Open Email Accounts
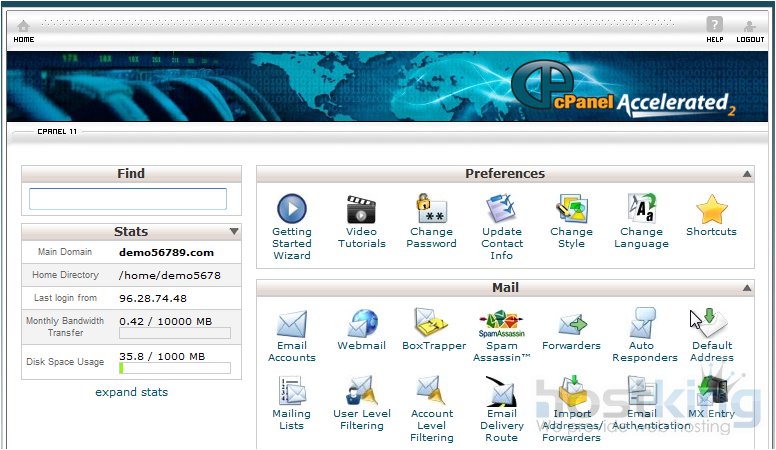Image resolution: width=776 pixels, height=450 pixels. [292, 324]
